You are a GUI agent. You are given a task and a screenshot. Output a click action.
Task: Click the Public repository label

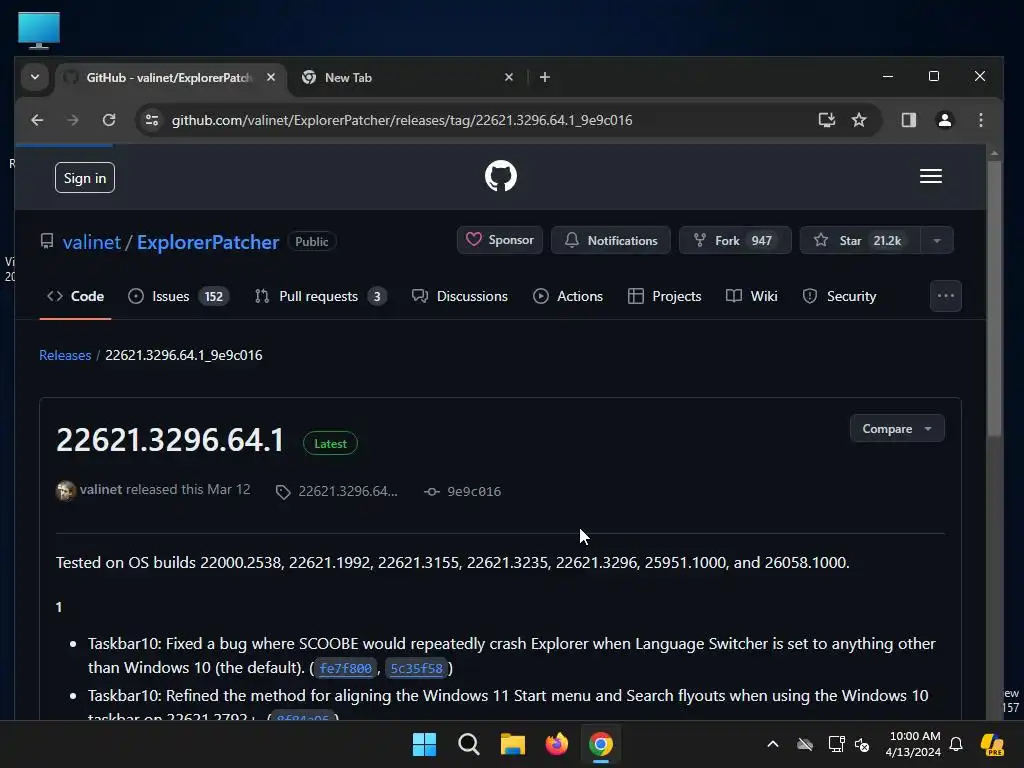pyautogui.click(x=312, y=242)
